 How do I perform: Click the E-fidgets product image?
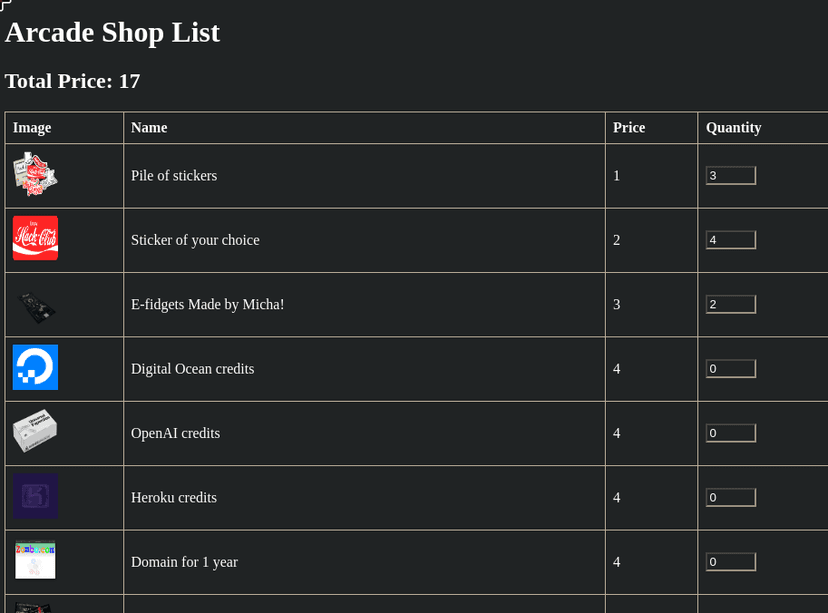(35, 304)
